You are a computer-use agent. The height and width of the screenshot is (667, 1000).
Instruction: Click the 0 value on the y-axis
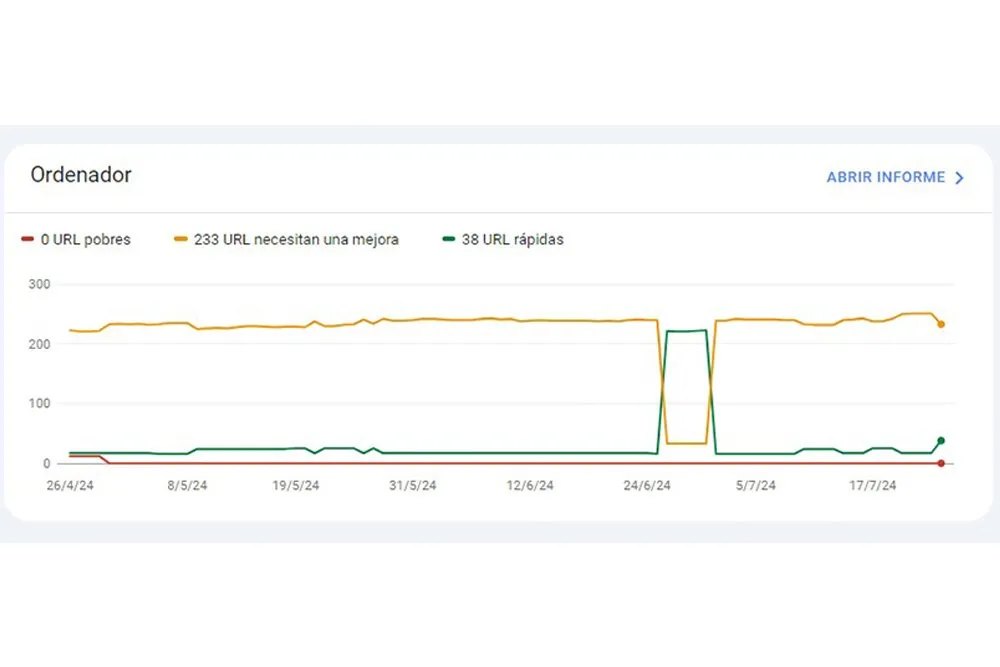point(47,464)
